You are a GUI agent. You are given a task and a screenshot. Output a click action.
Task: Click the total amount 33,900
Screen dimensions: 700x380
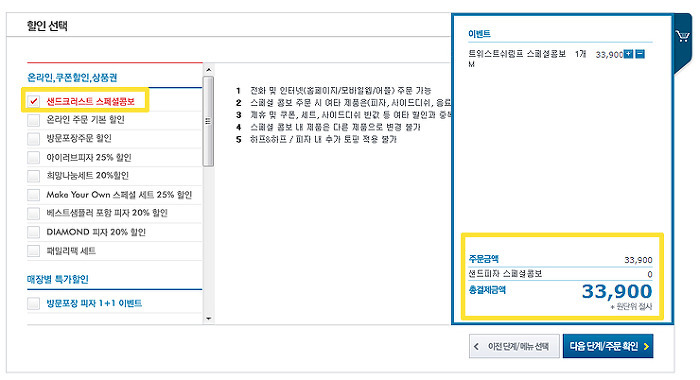(x=617, y=292)
